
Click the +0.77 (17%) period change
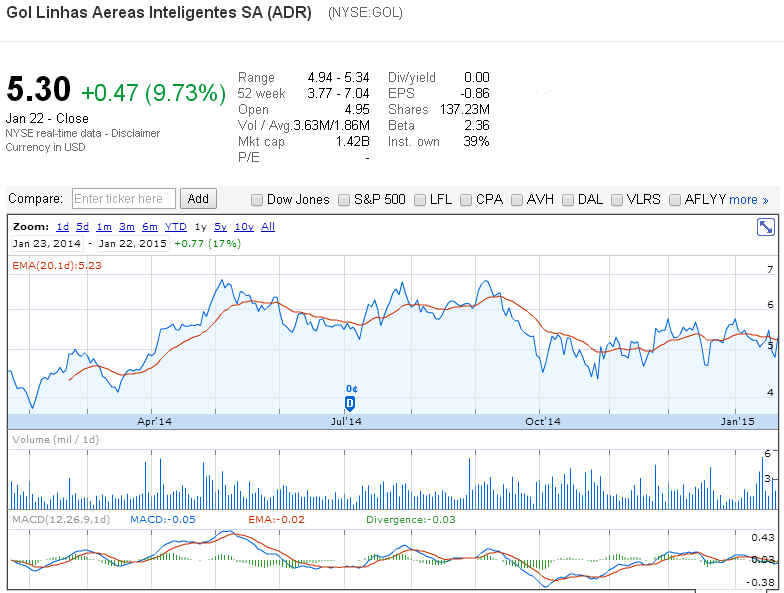click(x=208, y=244)
